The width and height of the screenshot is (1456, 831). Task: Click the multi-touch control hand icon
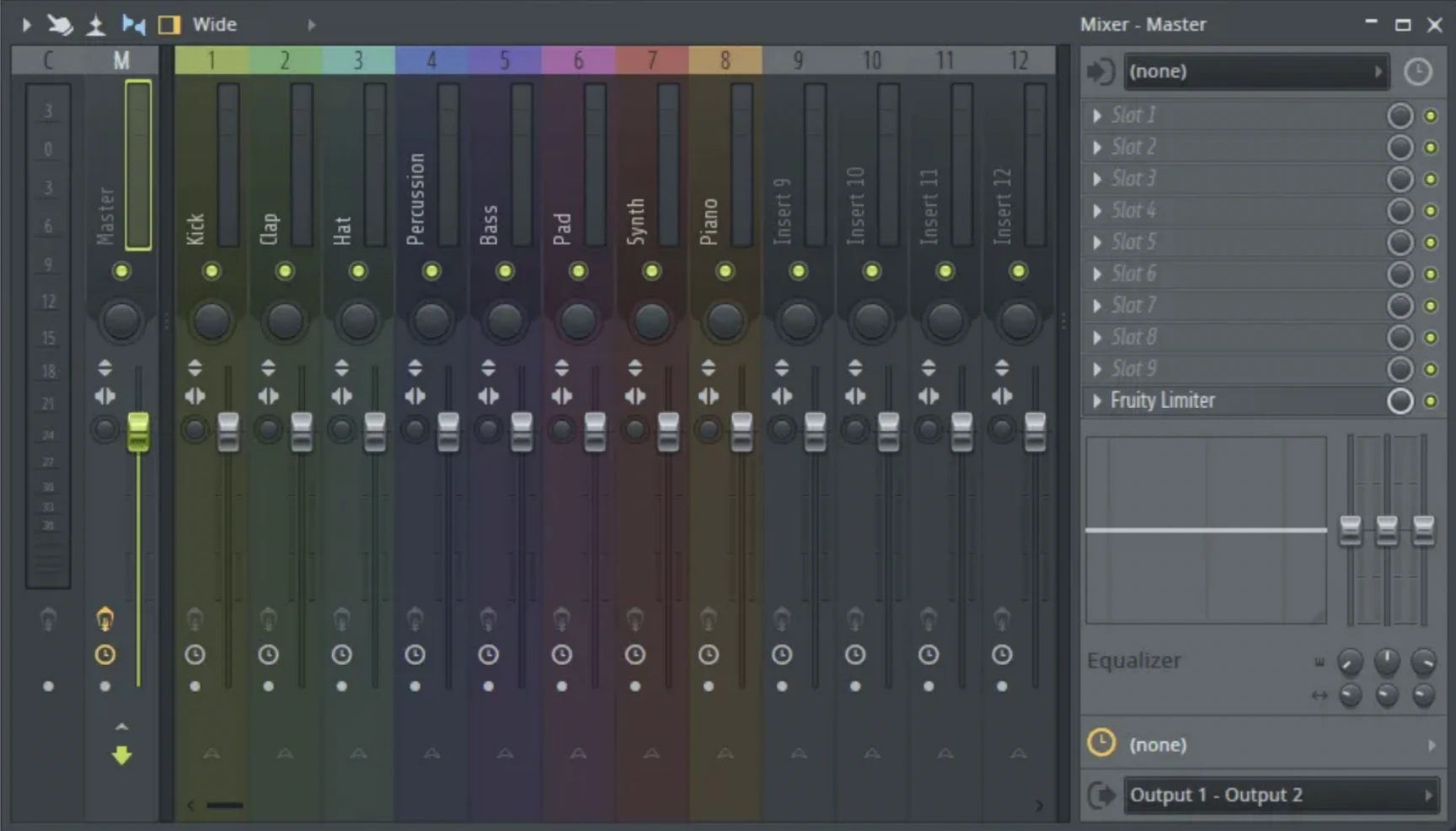coord(60,24)
